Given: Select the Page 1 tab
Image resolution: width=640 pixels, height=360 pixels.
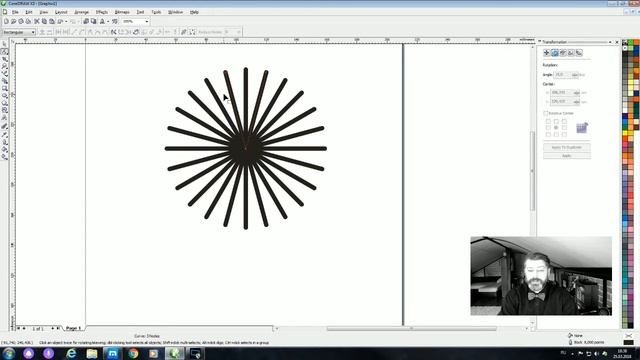Looking at the screenshot, I should pos(73,328).
